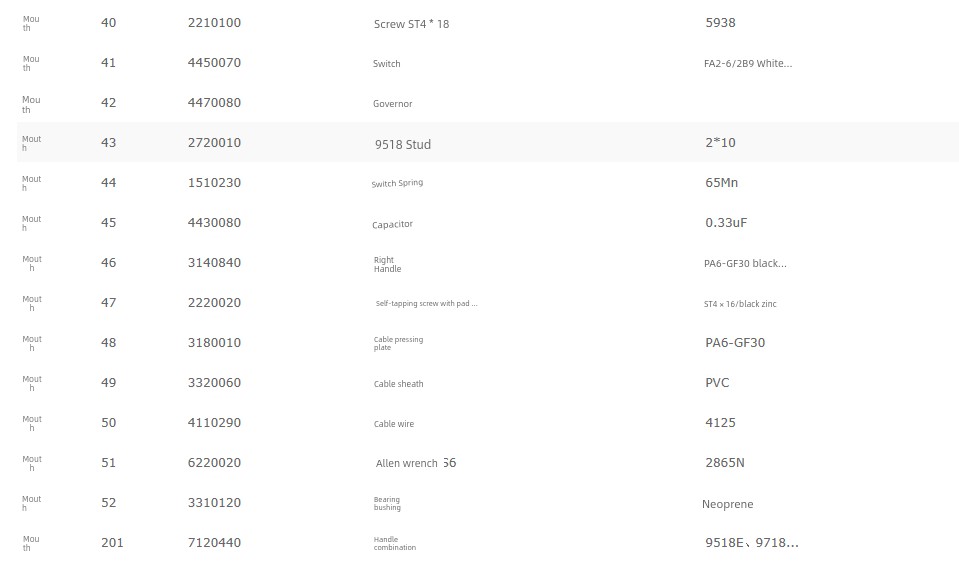Select the Handle combination row
This screenshot has height=576, width=959.
pos(487,542)
